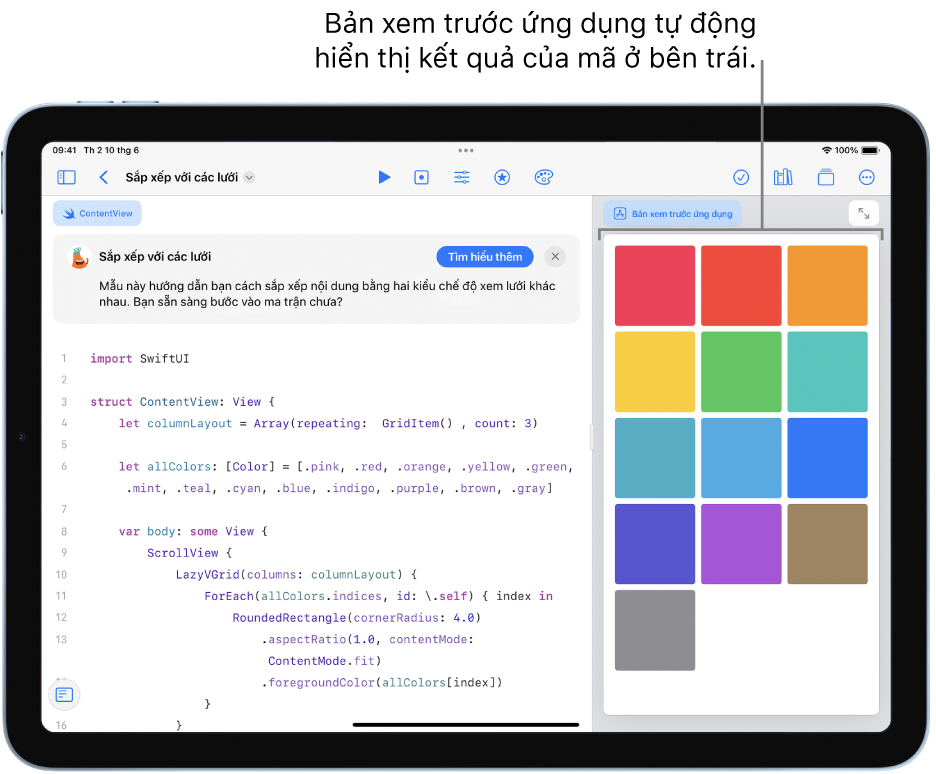
Task: Click the tutorial mascot character icon
Action: [x=80, y=257]
